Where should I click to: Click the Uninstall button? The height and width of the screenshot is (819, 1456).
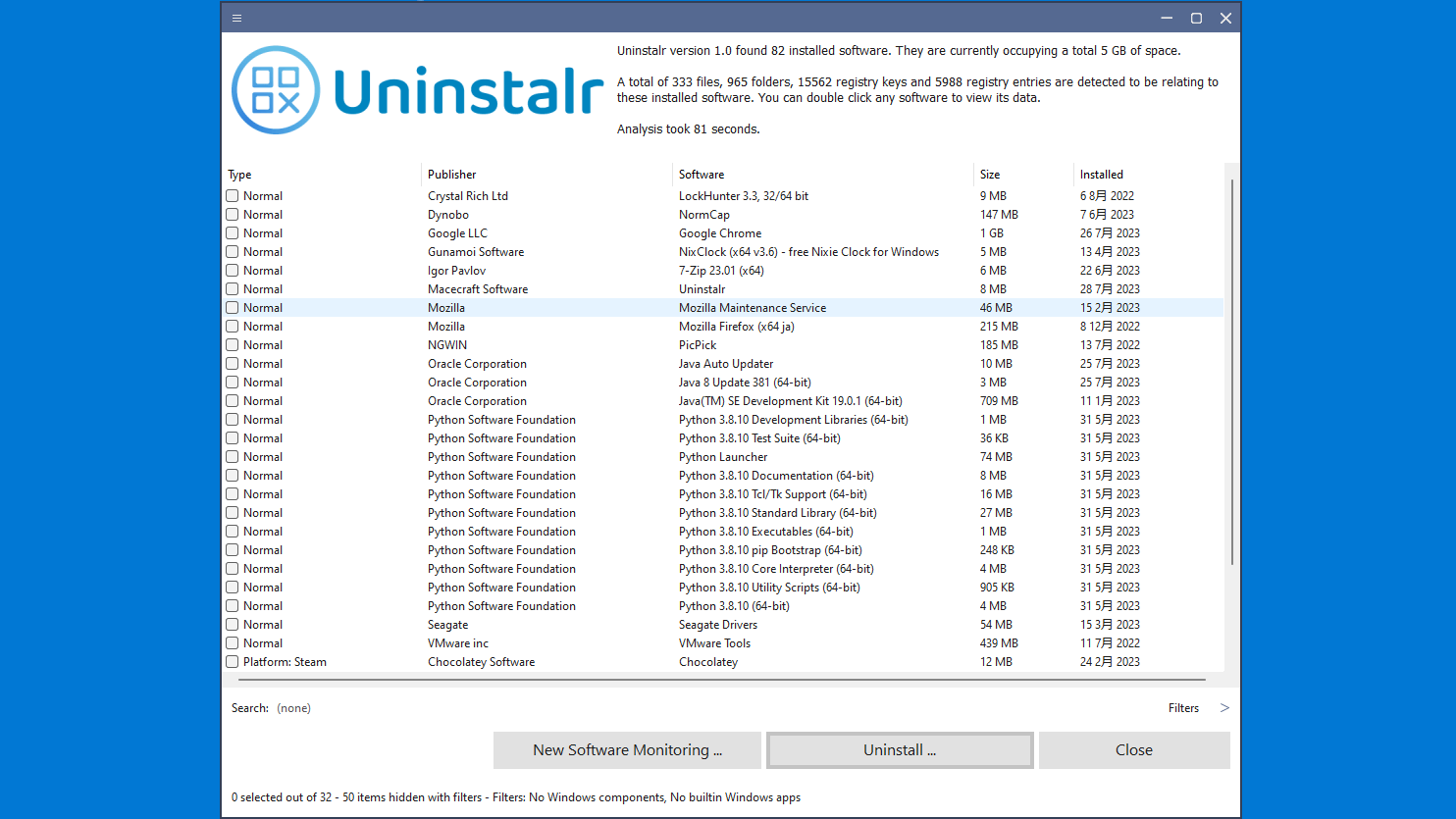coord(900,750)
